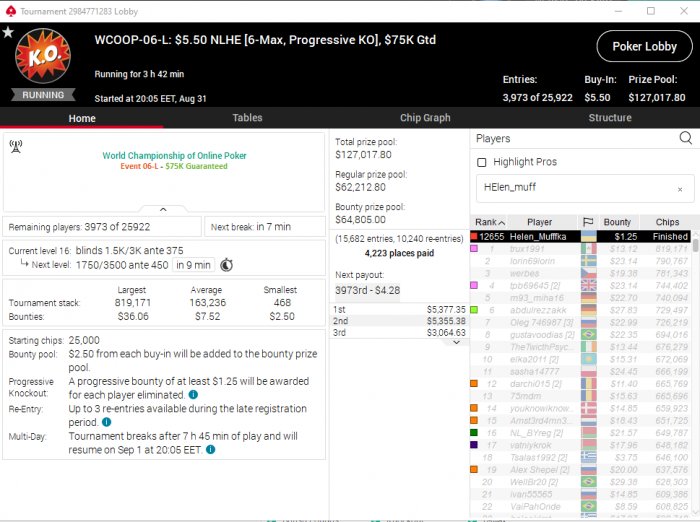Click red color tag of Helen_Mufffka
This screenshot has height=522, width=700.
(474, 236)
